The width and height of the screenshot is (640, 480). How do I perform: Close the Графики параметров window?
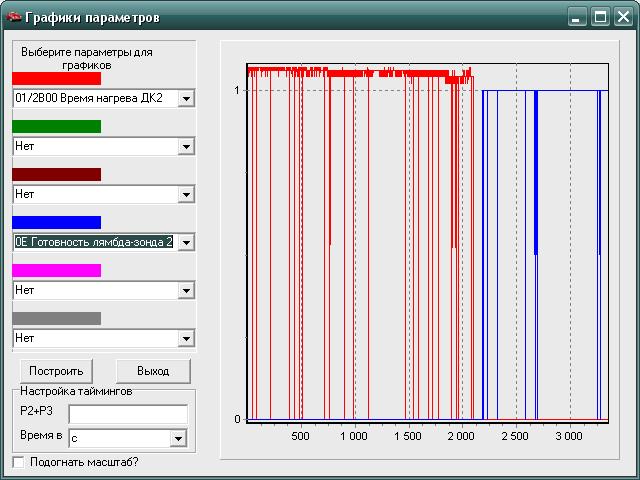[x=624, y=17]
